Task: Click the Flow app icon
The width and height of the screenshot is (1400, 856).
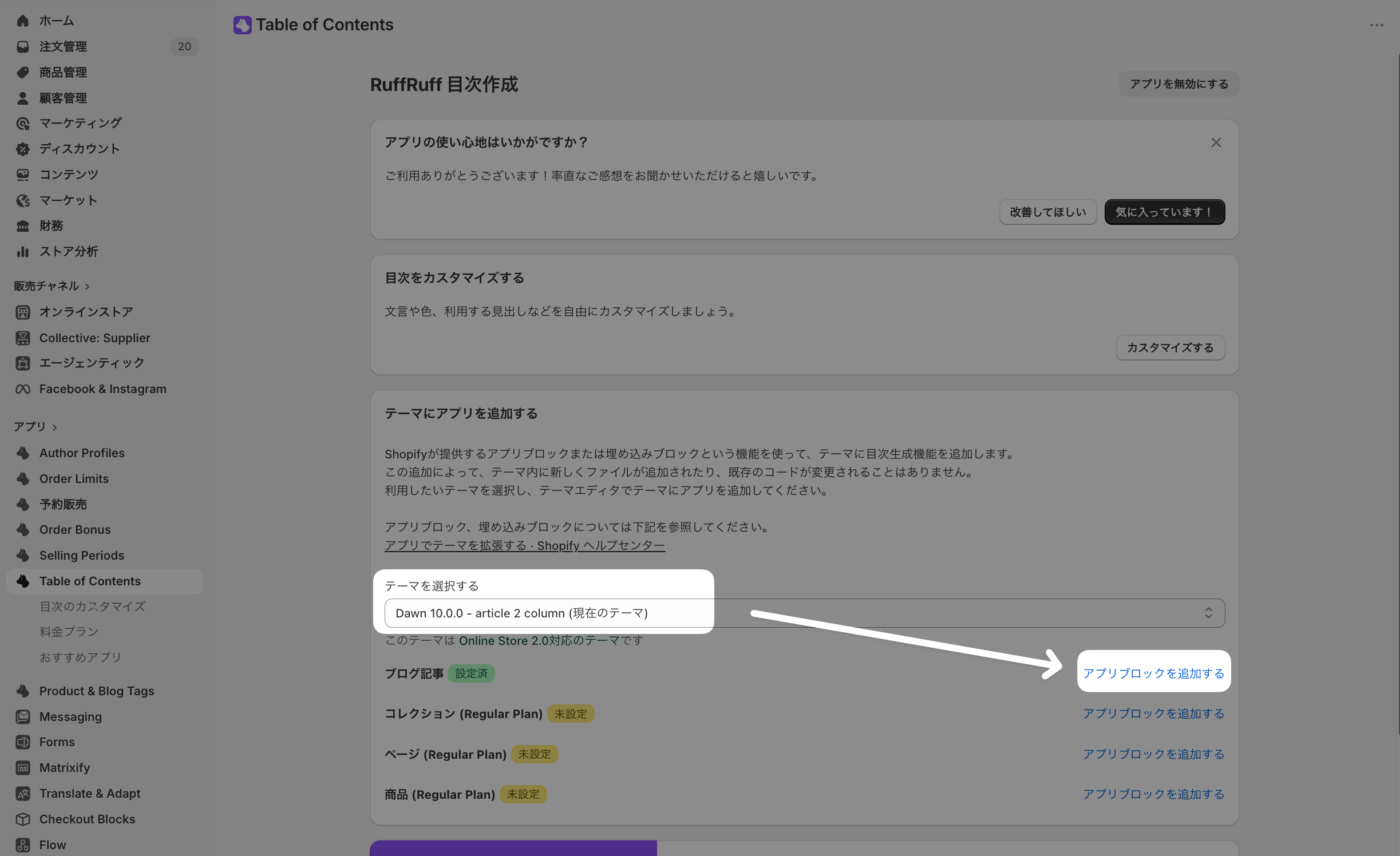Action: coord(23,845)
